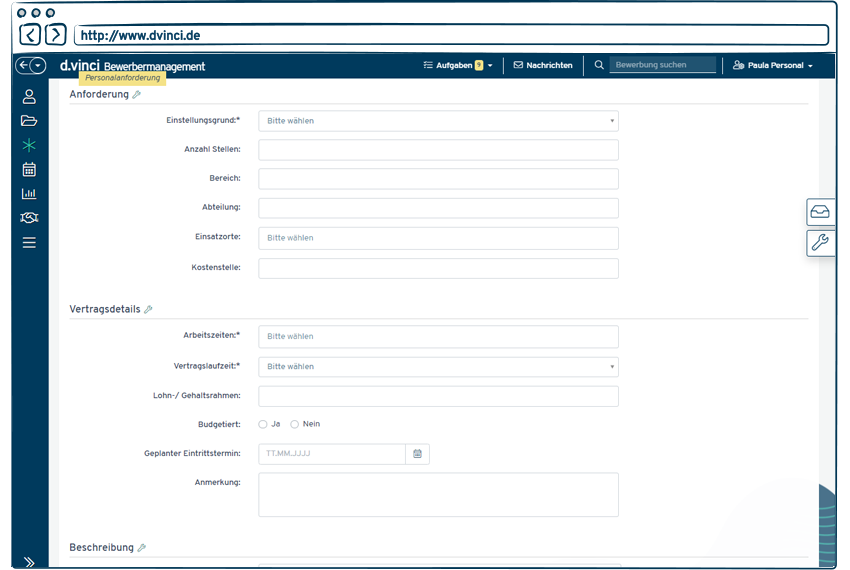The image size is (850, 570).
Task: Click the Anforderung section heading
Action: 99,94
